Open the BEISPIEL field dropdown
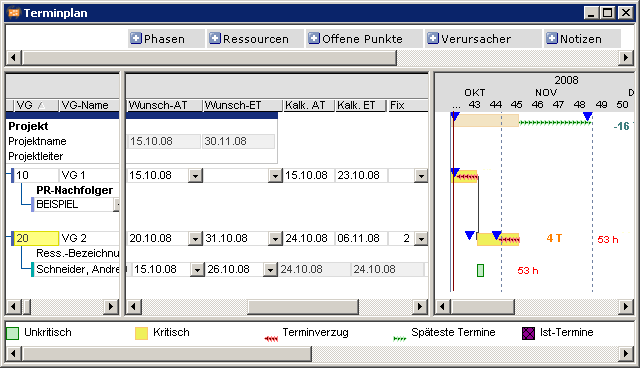 (116, 204)
